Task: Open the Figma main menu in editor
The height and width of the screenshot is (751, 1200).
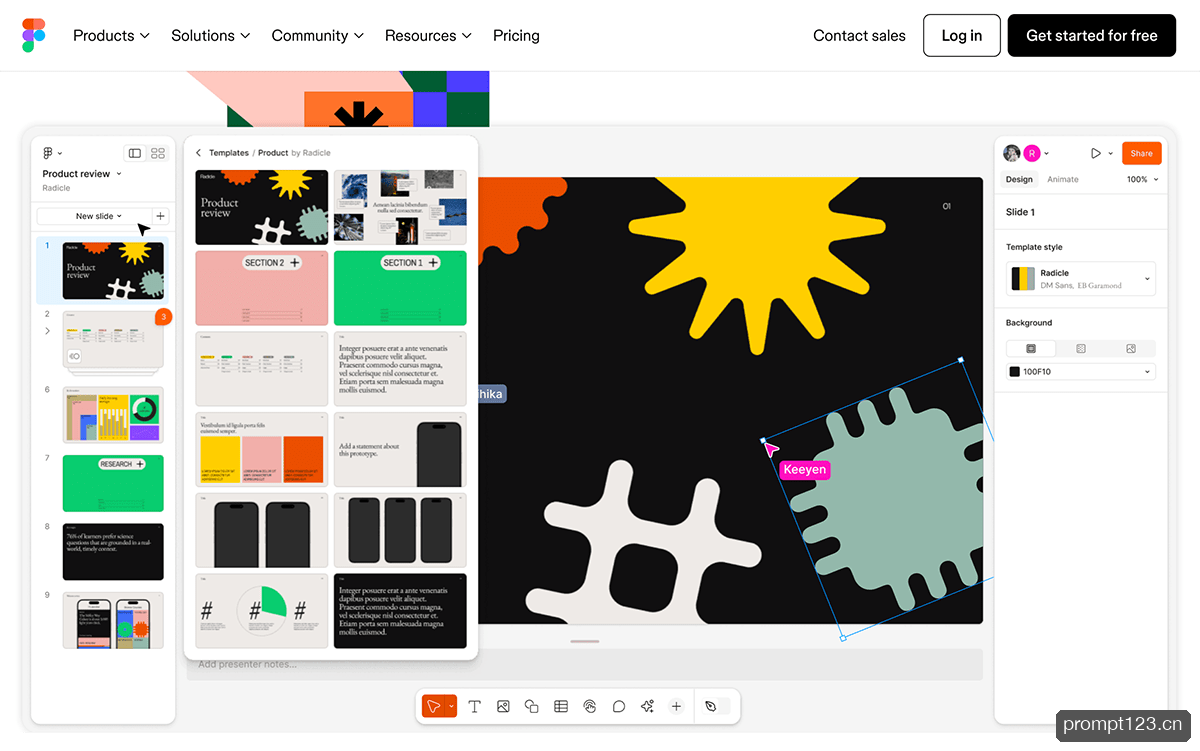Action: (x=52, y=153)
